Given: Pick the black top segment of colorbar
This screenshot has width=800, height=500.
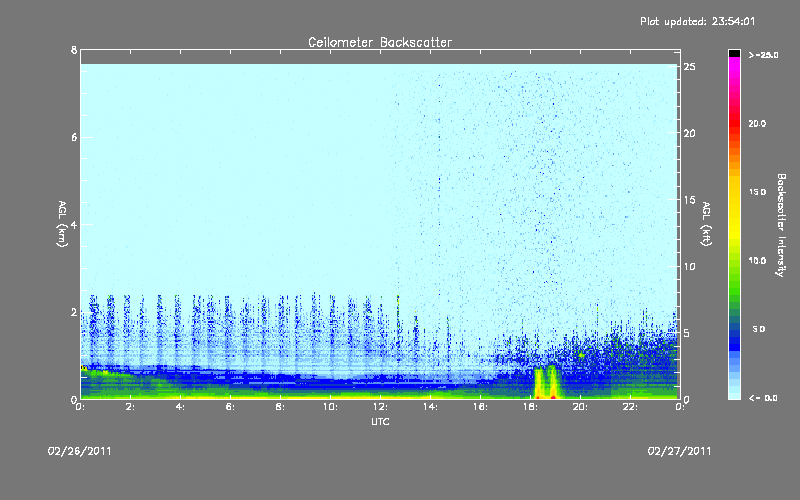Looking at the screenshot, I should click(734, 53).
